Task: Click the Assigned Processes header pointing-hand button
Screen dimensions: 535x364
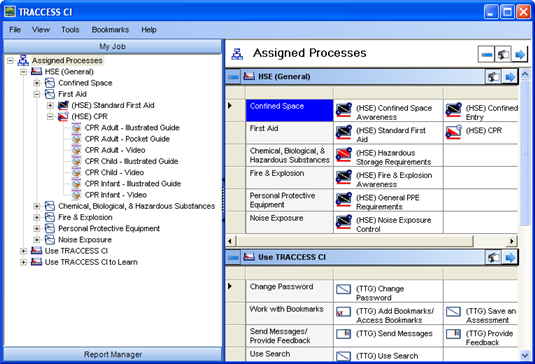Action: pos(503,55)
